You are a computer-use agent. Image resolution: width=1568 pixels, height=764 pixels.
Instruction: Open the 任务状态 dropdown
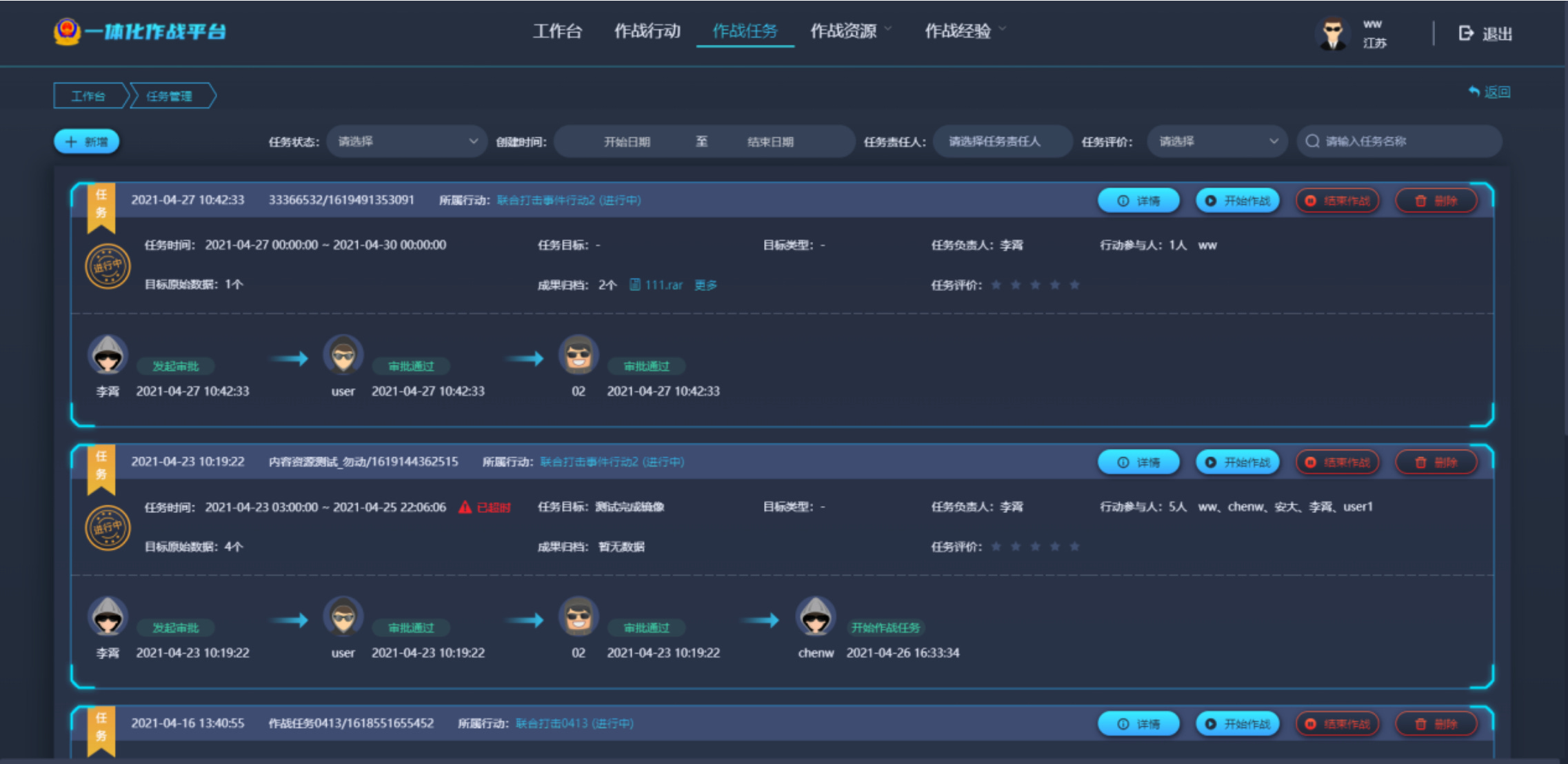407,141
